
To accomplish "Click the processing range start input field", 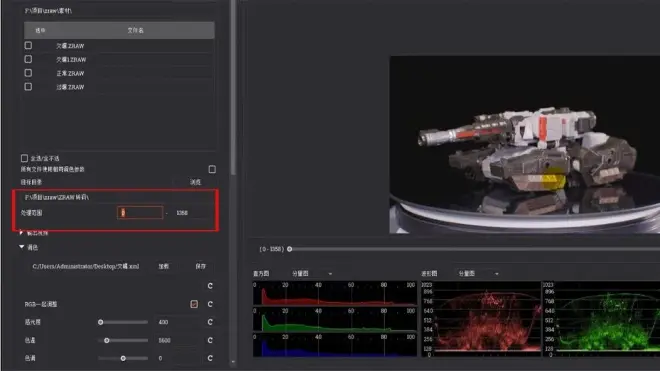I will click(x=140, y=213).
